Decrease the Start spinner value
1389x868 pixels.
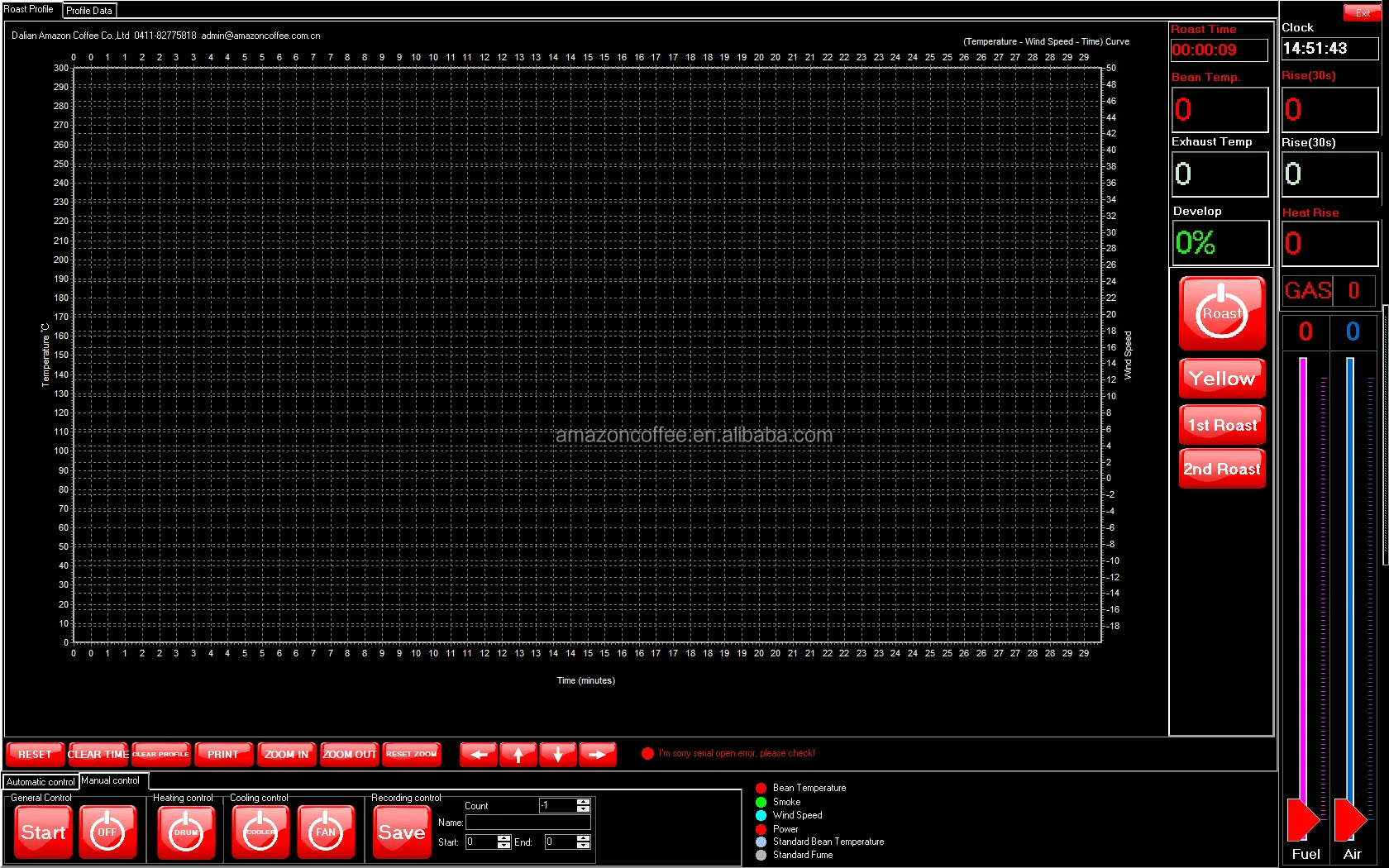point(504,846)
